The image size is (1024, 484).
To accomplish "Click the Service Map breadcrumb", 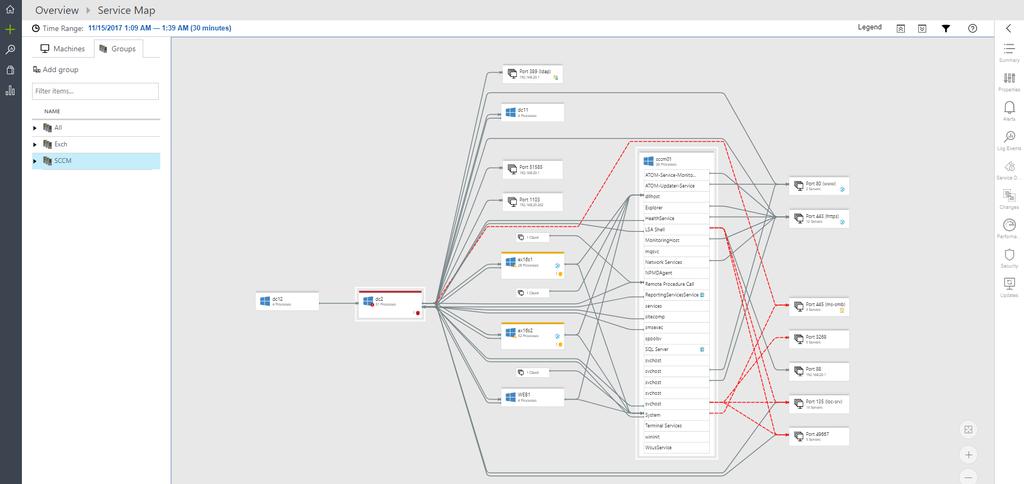I will [x=127, y=10].
